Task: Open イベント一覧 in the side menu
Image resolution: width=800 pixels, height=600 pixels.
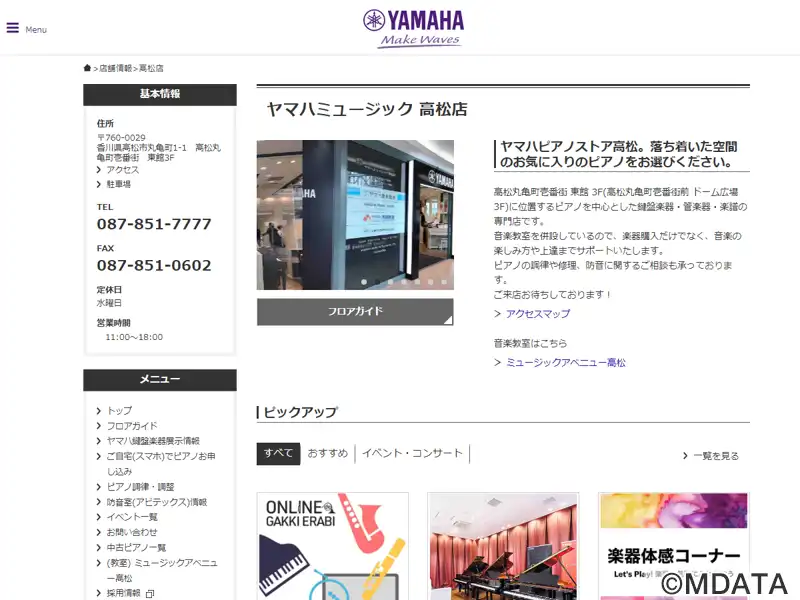Action: (132, 517)
